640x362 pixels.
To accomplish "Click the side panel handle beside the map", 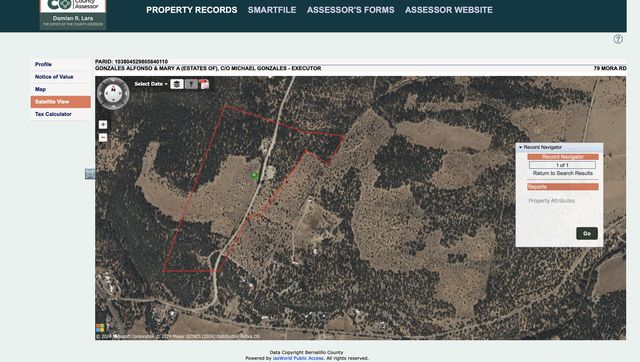I will [x=90, y=174].
